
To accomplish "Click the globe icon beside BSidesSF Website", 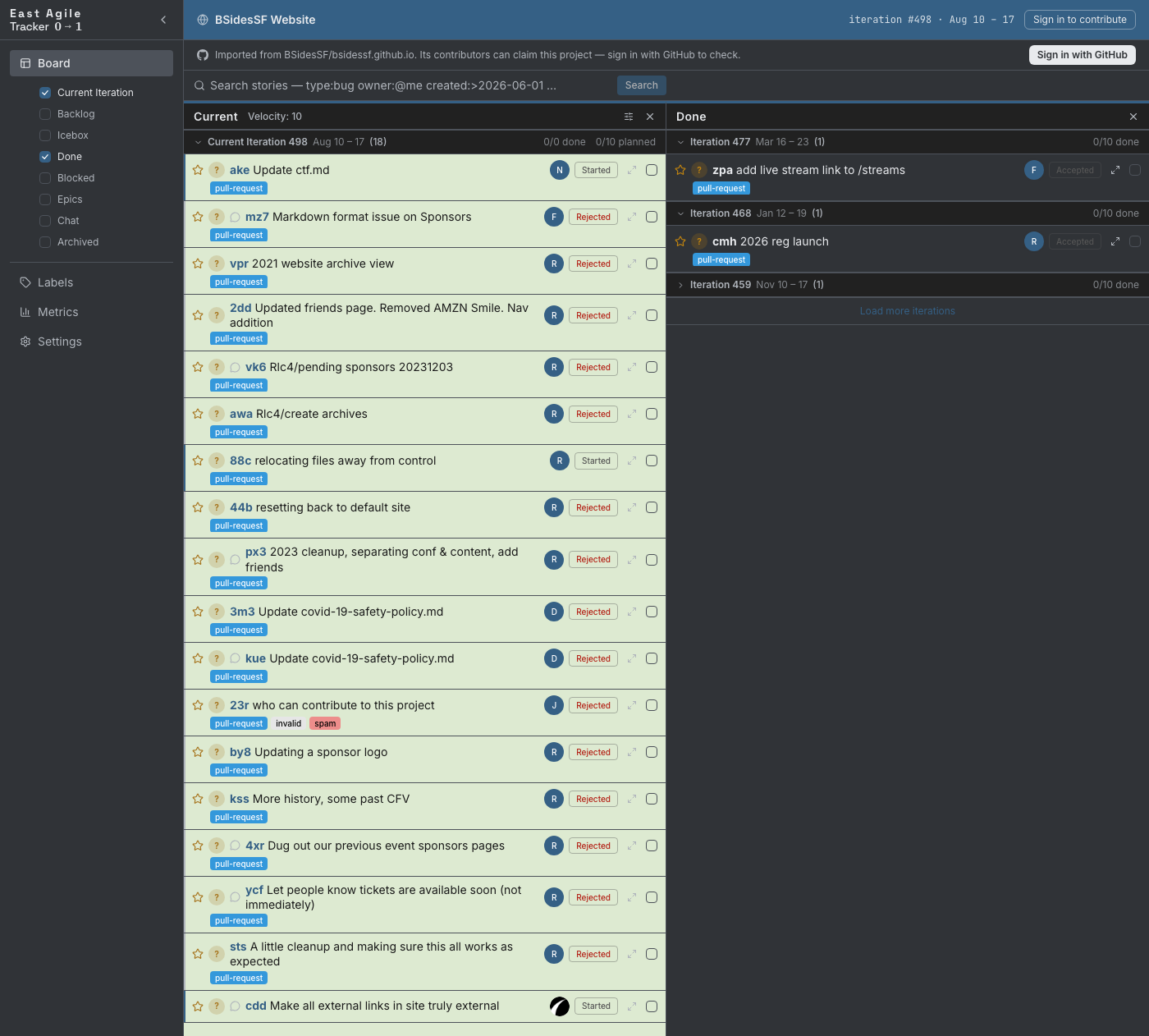I will pos(203,20).
